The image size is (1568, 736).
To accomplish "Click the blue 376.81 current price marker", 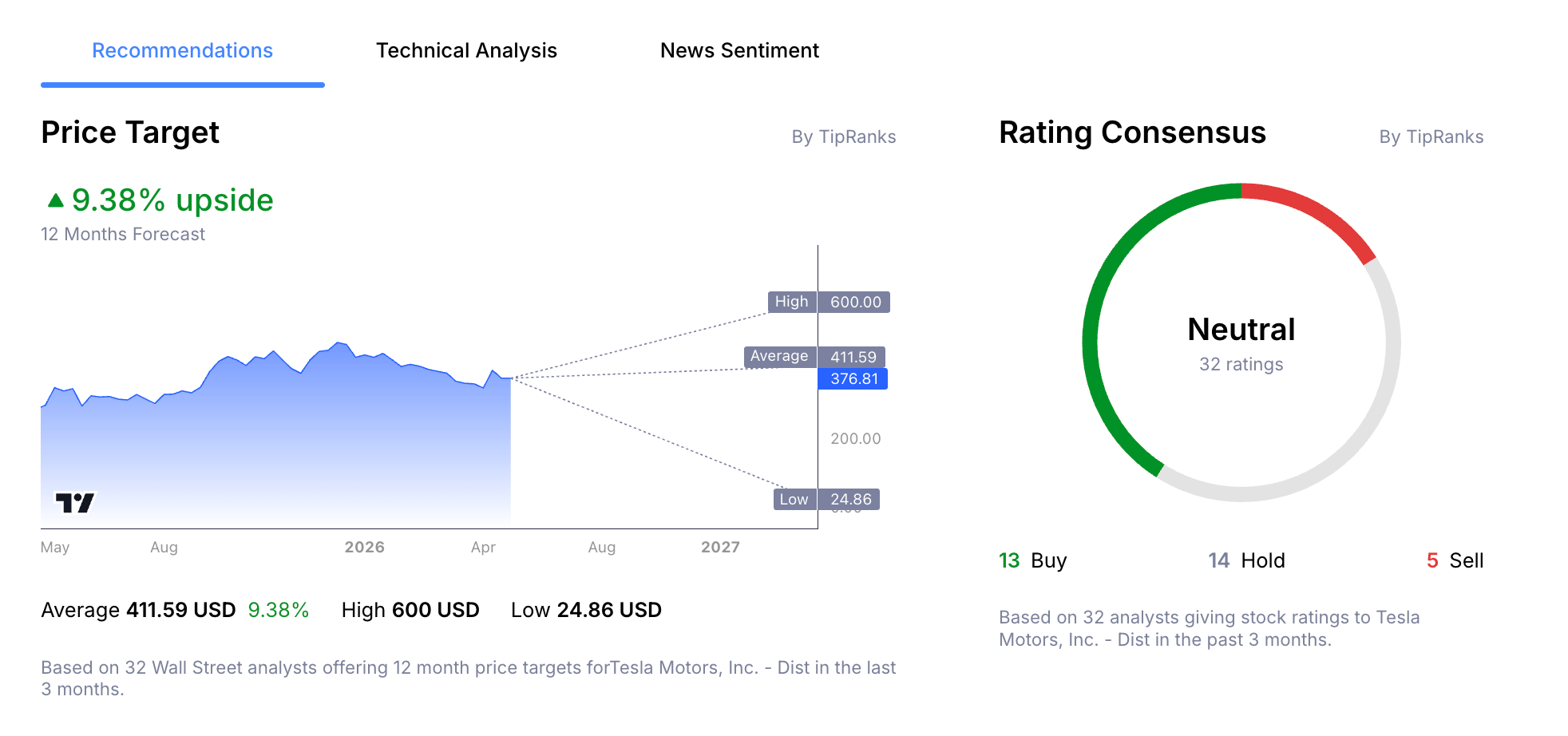I will pos(853,379).
